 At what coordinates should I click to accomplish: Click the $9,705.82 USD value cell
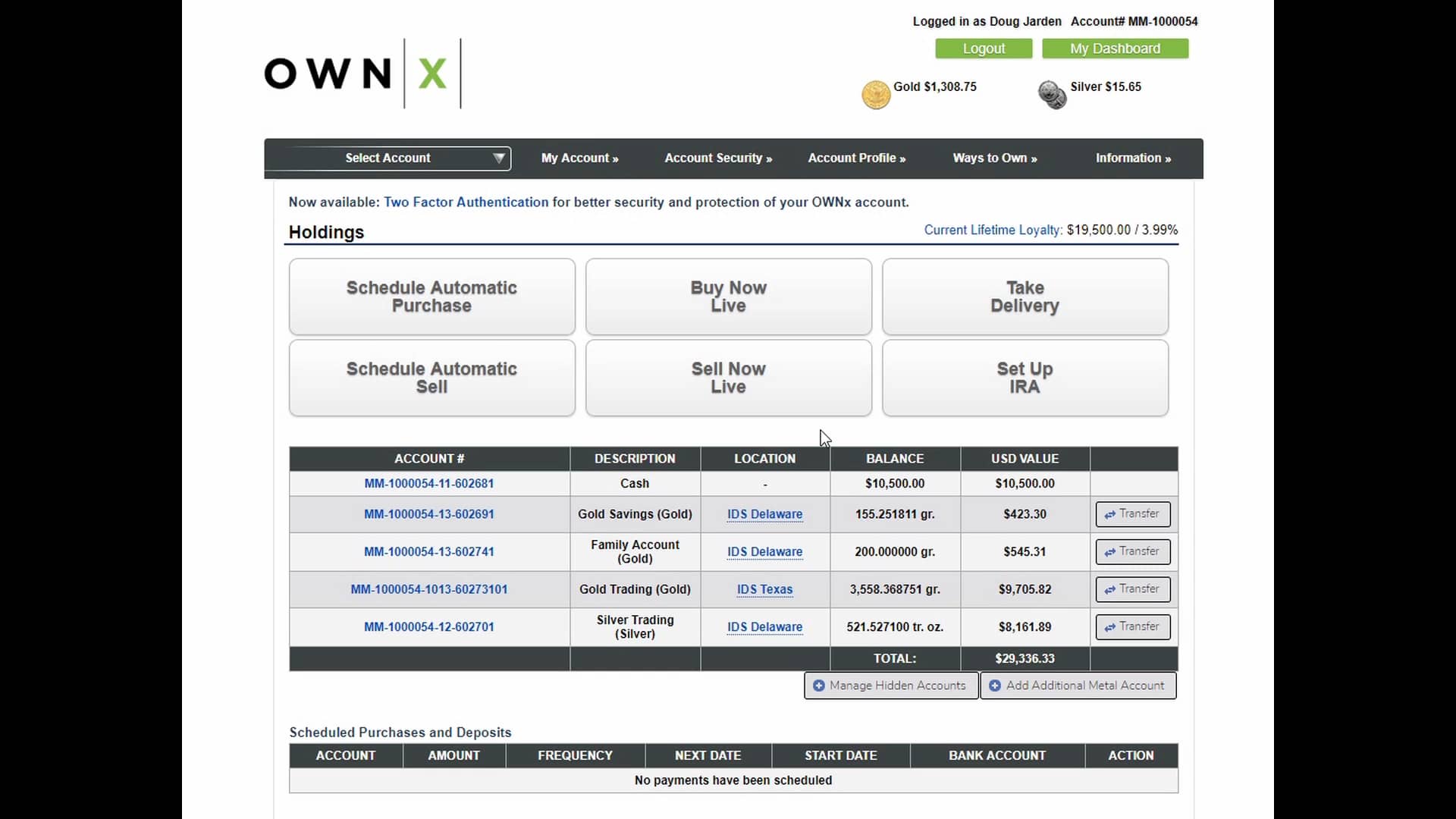[x=1025, y=589]
